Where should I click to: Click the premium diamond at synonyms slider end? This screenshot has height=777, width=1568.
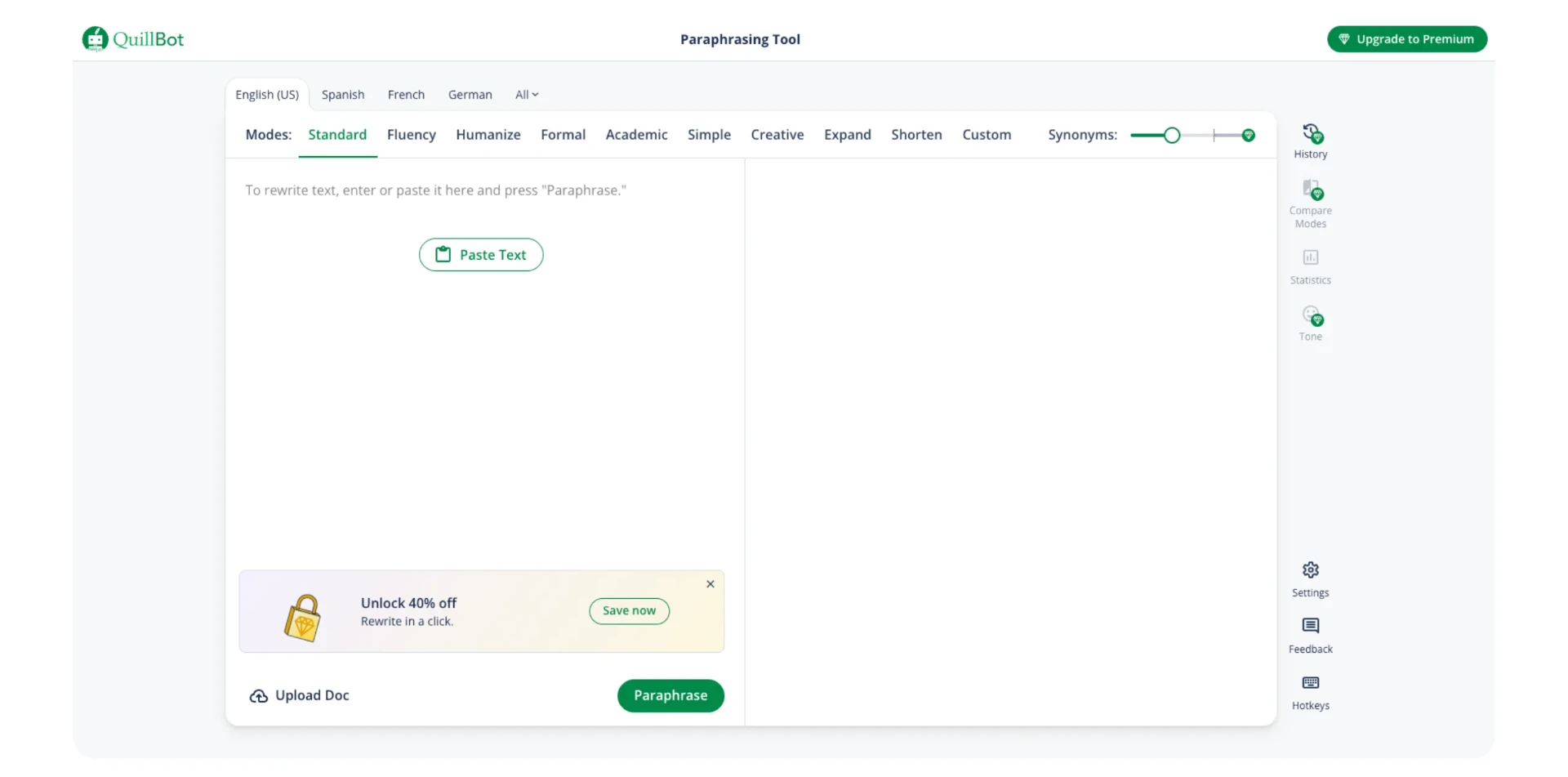[x=1248, y=136]
